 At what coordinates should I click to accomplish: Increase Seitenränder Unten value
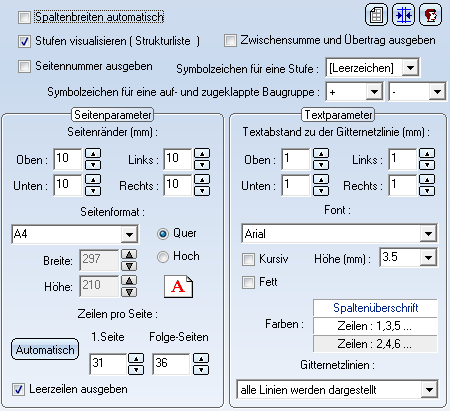(x=93, y=180)
